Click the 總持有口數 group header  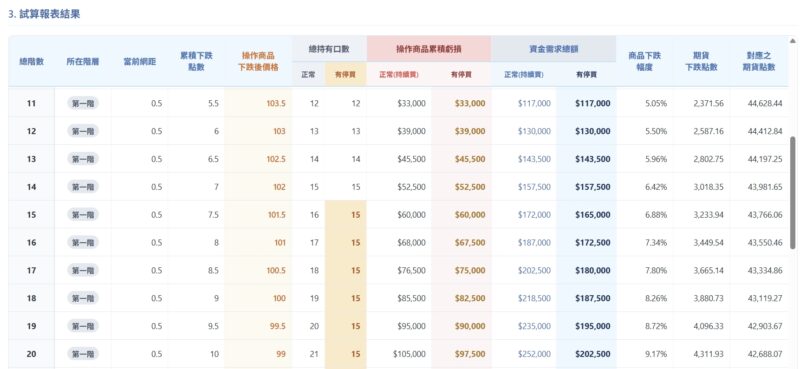329,49
